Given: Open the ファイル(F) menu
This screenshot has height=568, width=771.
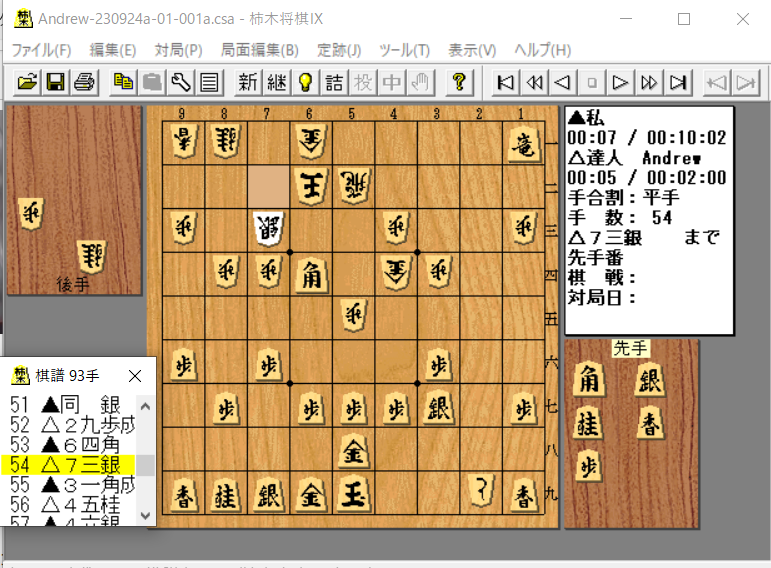Looking at the screenshot, I should point(41,50).
